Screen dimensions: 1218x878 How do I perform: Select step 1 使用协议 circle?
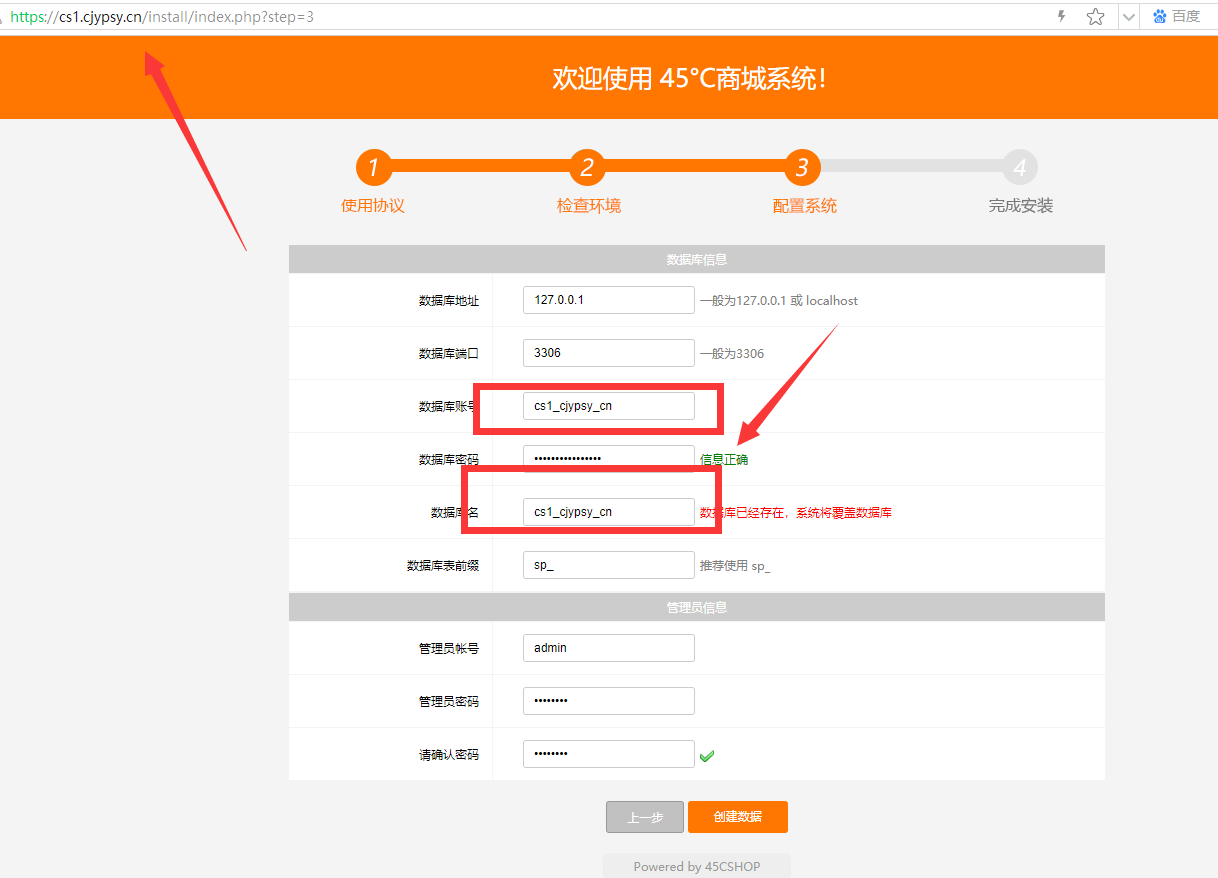[x=373, y=168]
